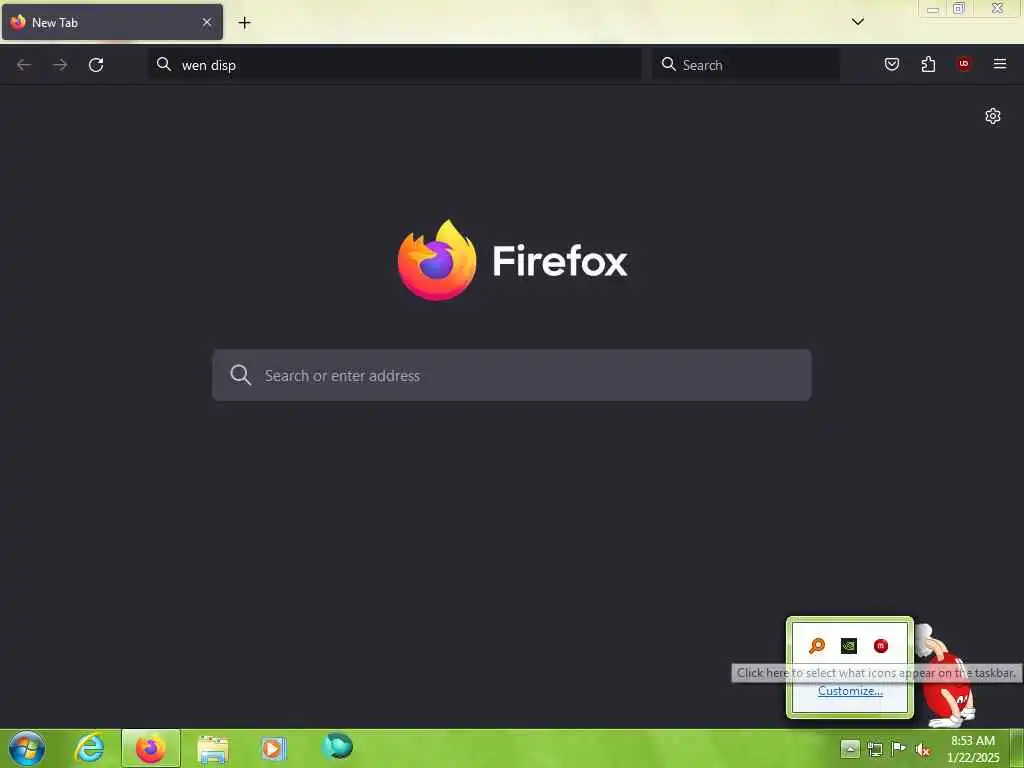Open Windows Explorer from the taskbar
Image resolution: width=1024 pixels, height=768 pixels.
pos(213,749)
